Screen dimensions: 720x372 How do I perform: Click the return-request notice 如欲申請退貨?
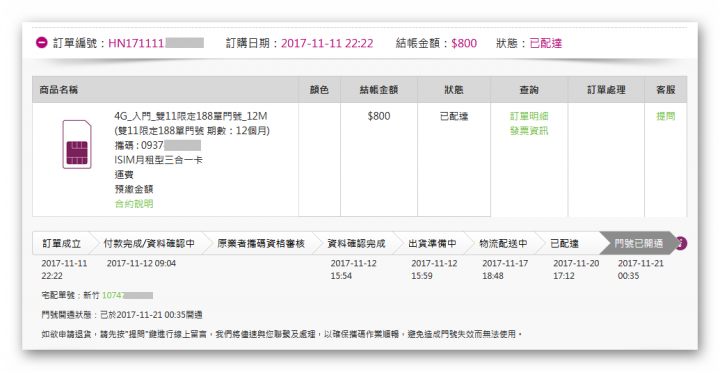281,334
